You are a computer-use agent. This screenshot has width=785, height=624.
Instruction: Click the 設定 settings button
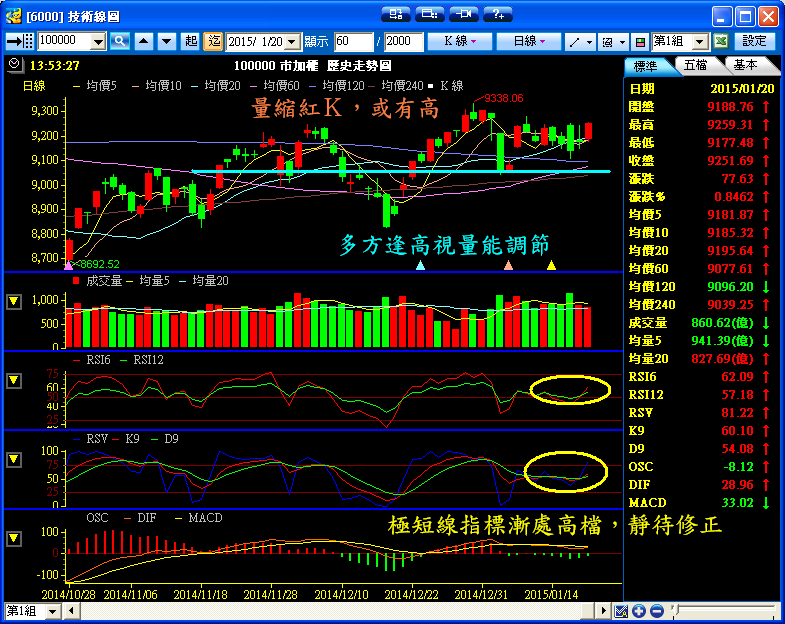pyautogui.click(x=755, y=41)
